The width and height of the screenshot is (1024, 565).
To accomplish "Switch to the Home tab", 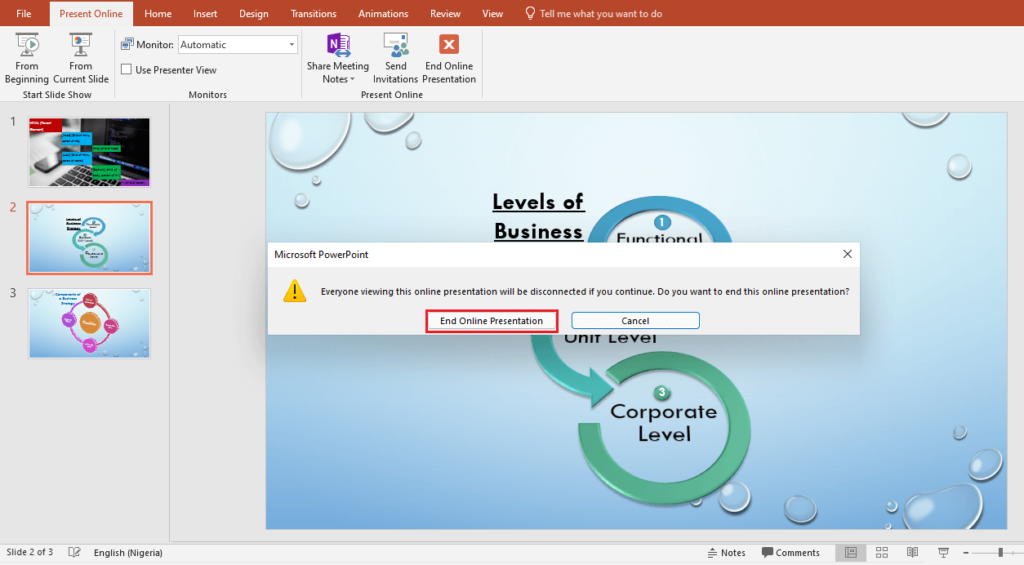I will (157, 13).
